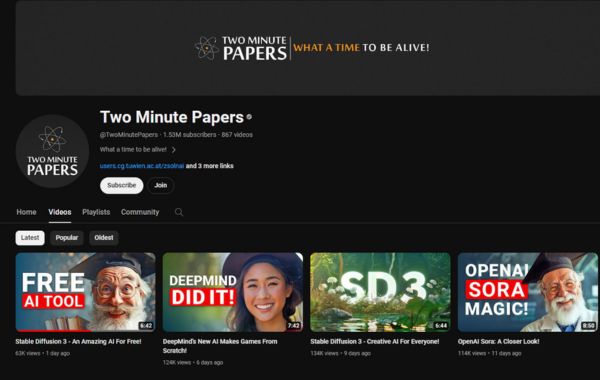
Task: Go to the Community tab
Action: (x=140, y=212)
